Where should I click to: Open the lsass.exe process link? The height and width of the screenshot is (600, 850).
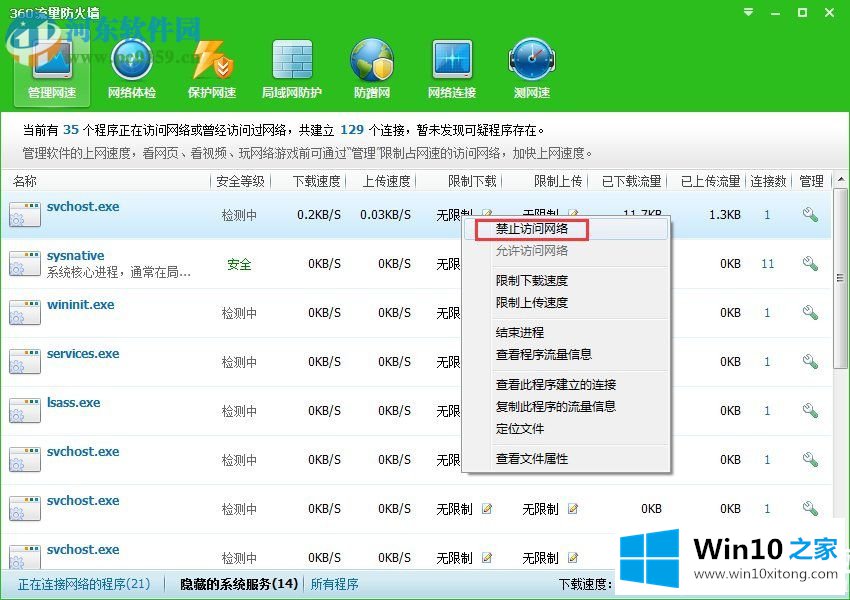click(x=73, y=403)
